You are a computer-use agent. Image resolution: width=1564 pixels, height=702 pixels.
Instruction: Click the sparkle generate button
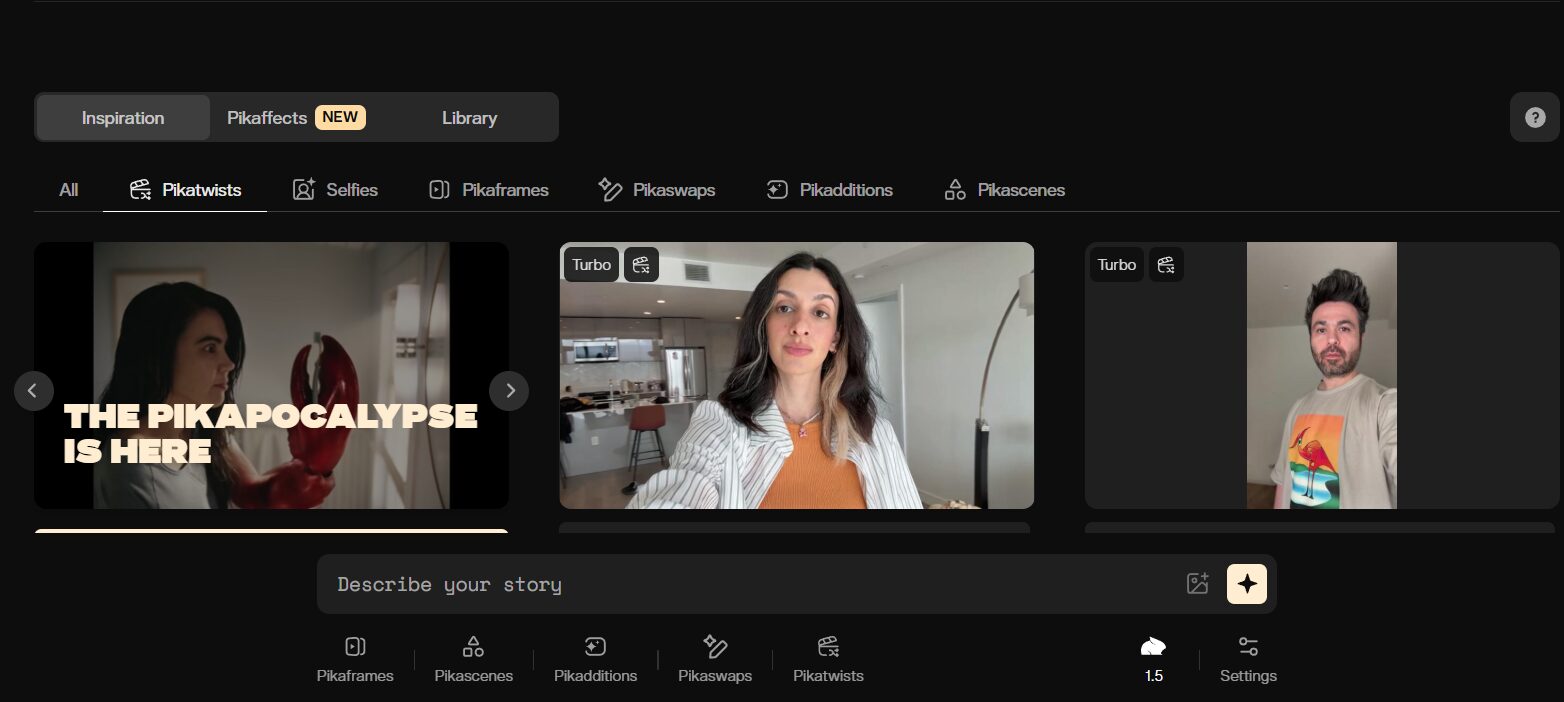pyautogui.click(x=1247, y=584)
